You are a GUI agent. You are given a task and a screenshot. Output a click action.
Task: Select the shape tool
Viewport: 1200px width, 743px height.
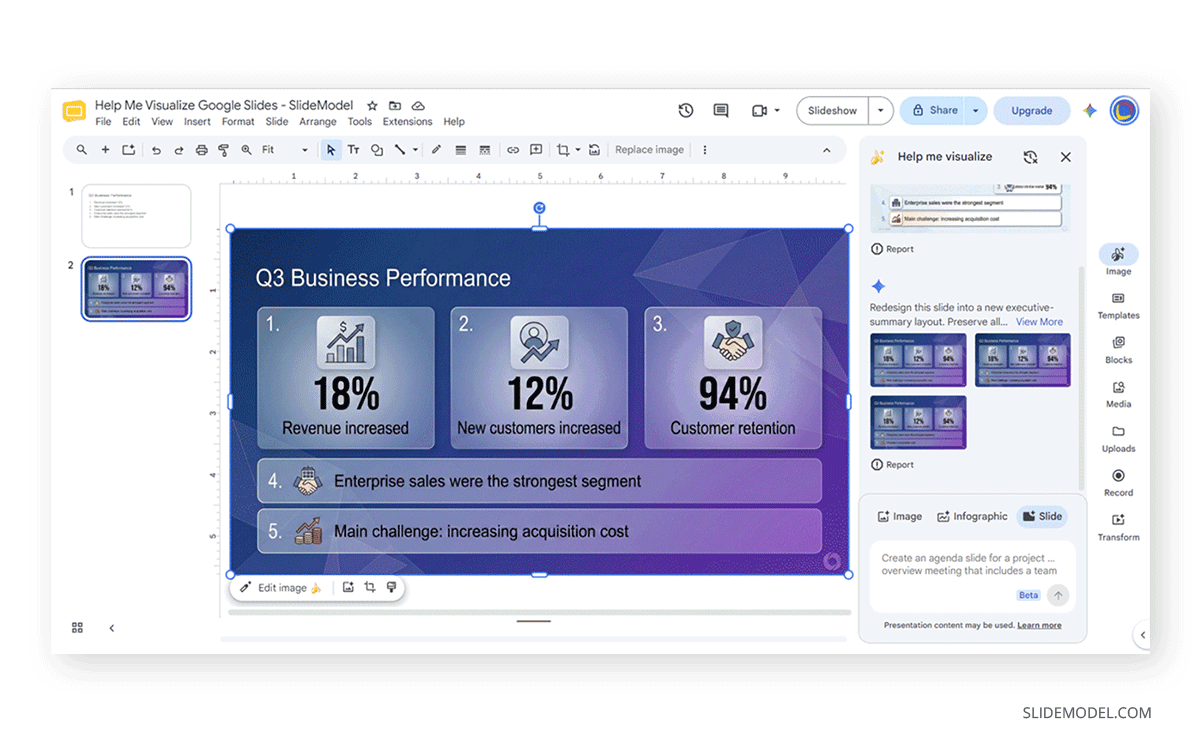[x=377, y=150]
